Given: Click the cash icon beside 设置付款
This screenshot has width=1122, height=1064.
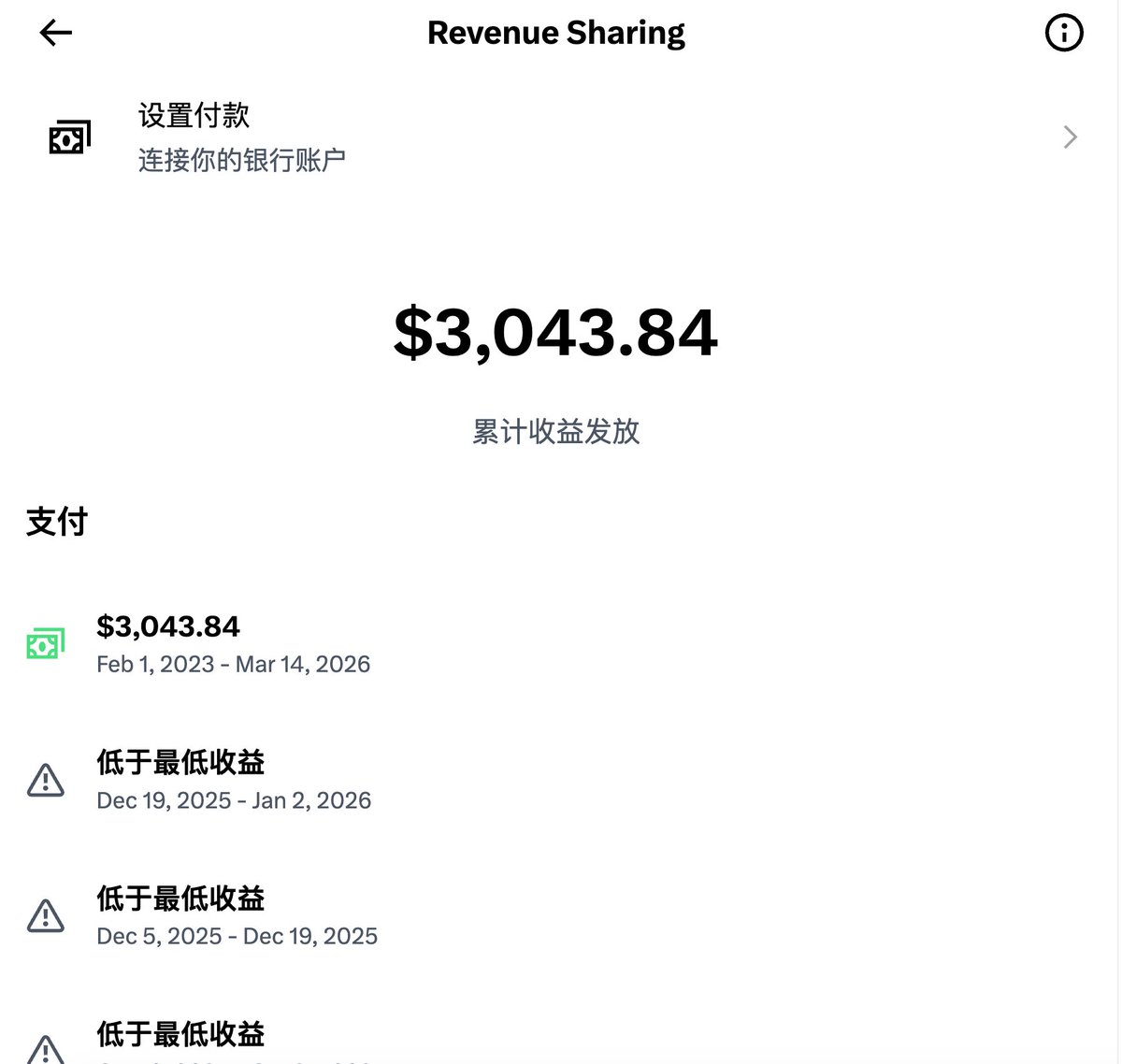Looking at the screenshot, I should 70,137.
